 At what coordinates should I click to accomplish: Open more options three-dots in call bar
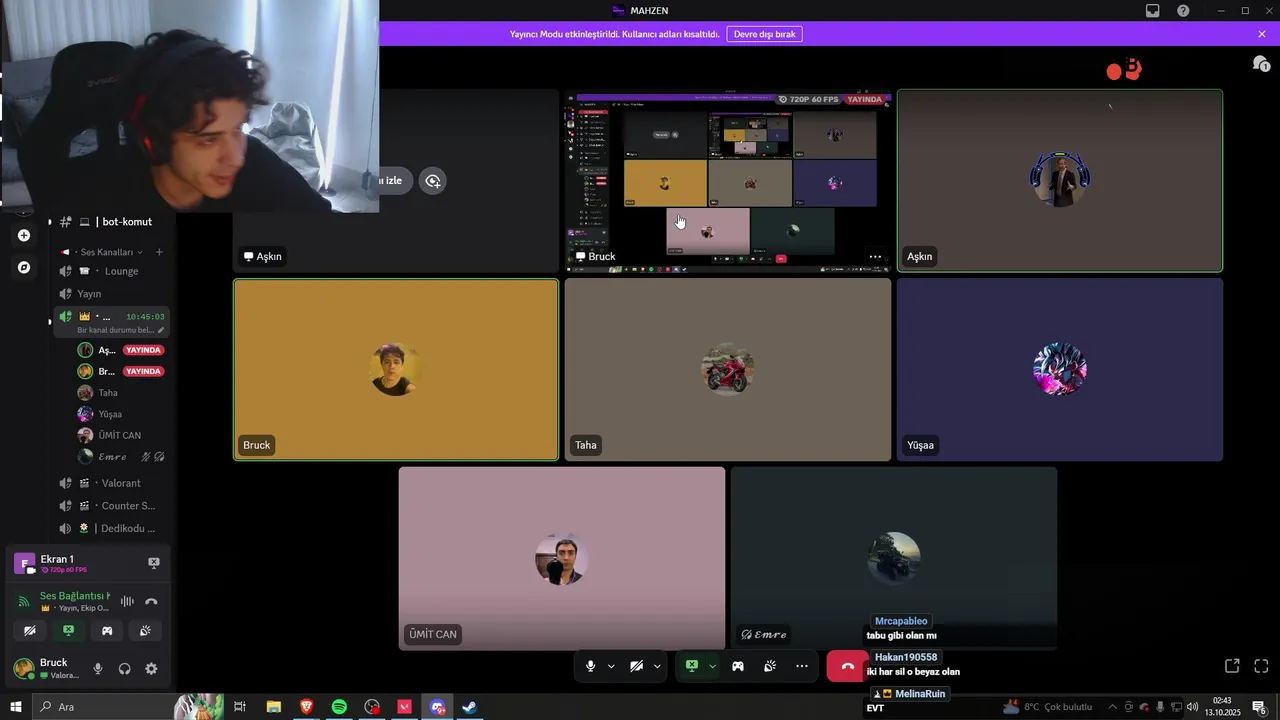802,666
